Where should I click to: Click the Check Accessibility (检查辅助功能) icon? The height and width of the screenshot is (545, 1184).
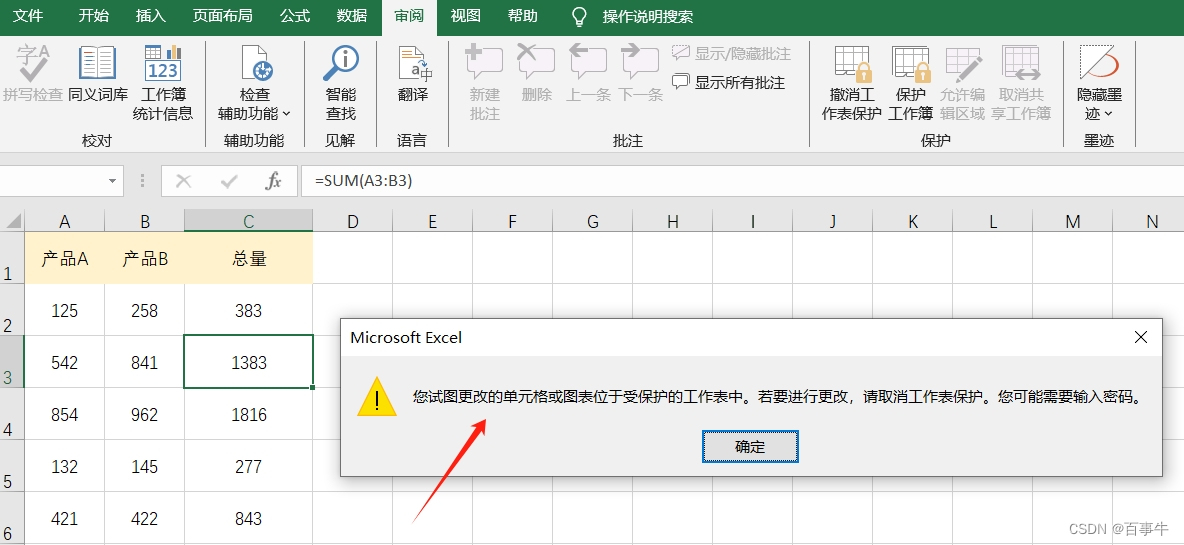click(255, 63)
